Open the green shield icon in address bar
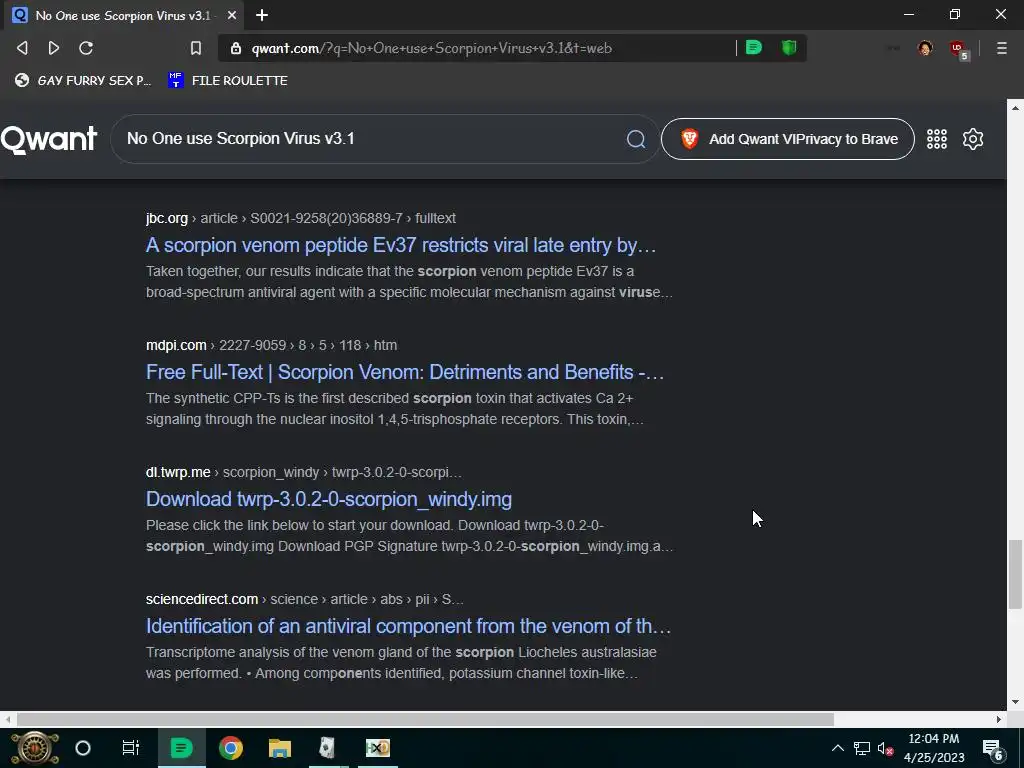 tap(789, 48)
